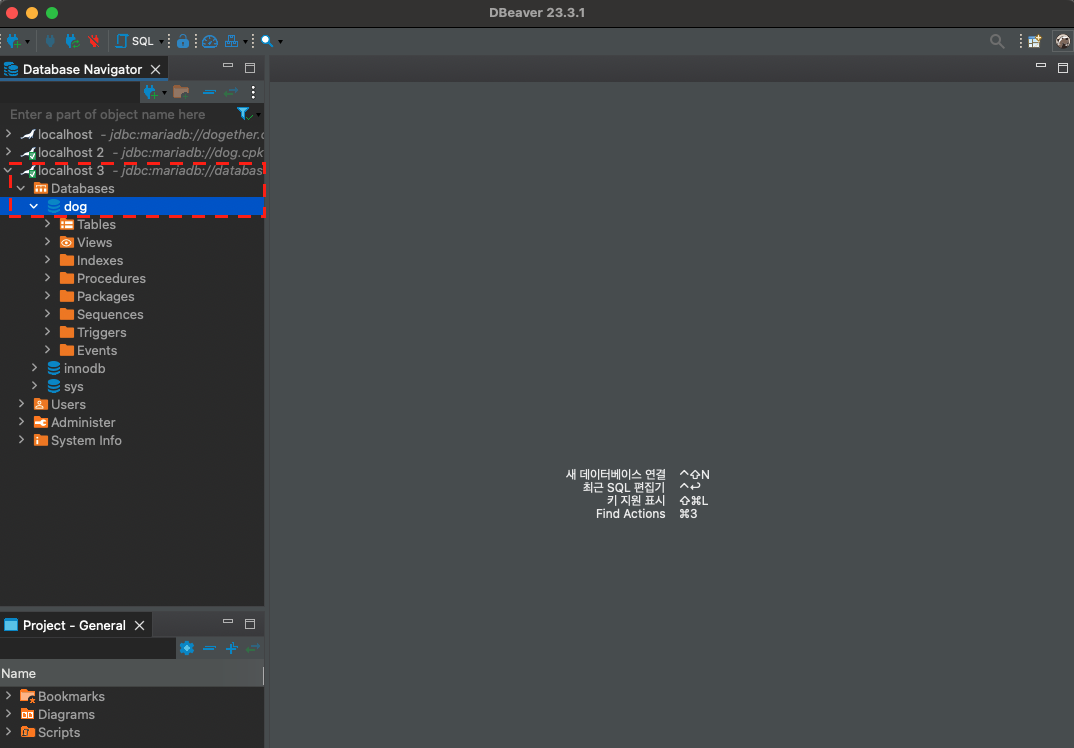Select the localhost 3 connection row
1074x748 pixels.
click(132, 170)
